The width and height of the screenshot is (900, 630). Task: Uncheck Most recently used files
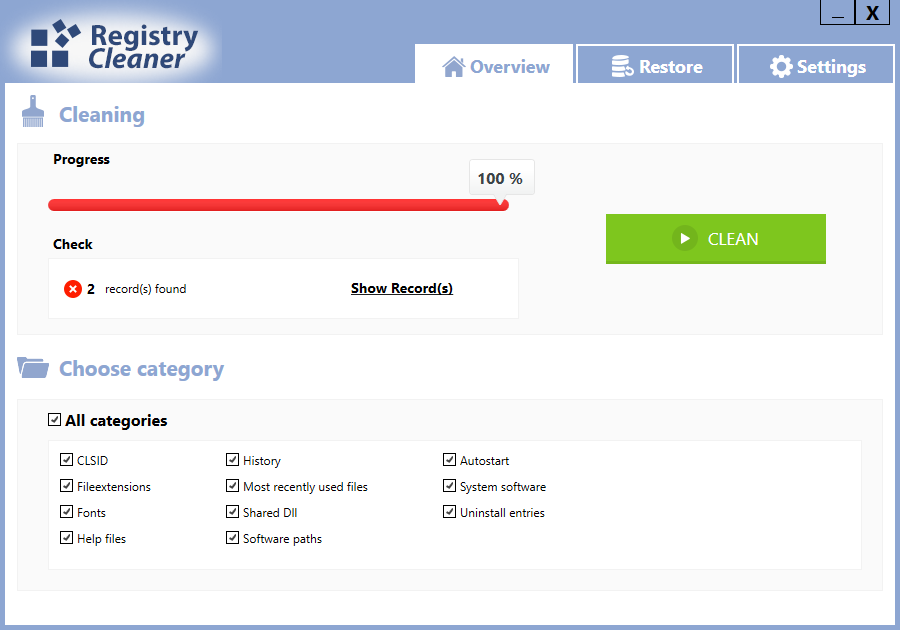click(232, 485)
